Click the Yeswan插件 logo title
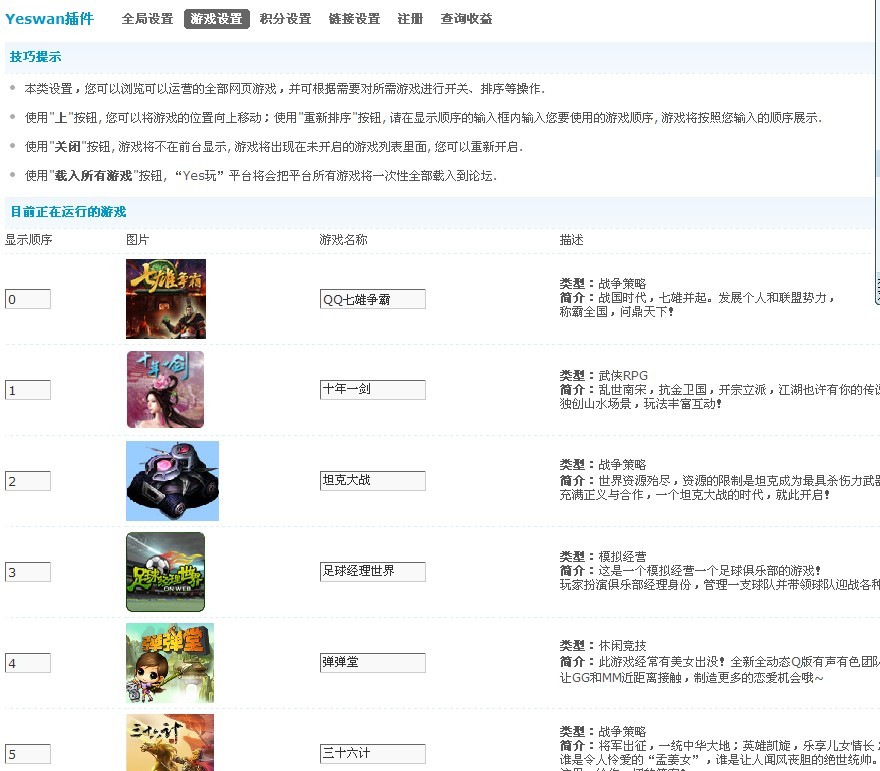 pyautogui.click(x=49, y=19)
